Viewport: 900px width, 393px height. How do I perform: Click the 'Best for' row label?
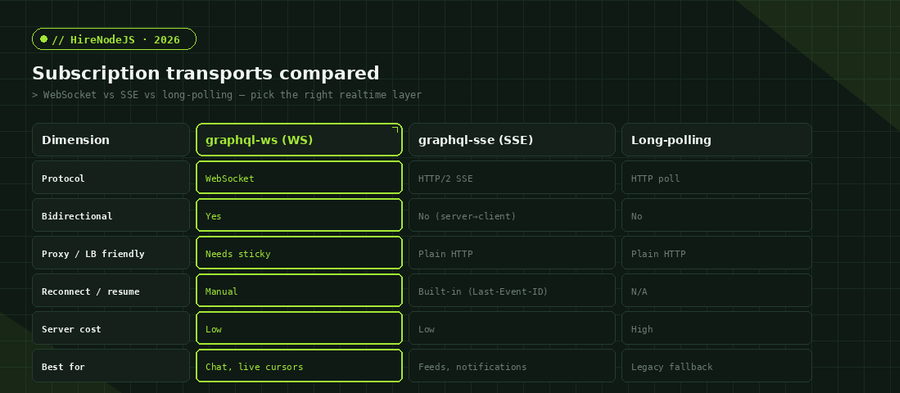point(111,365)
